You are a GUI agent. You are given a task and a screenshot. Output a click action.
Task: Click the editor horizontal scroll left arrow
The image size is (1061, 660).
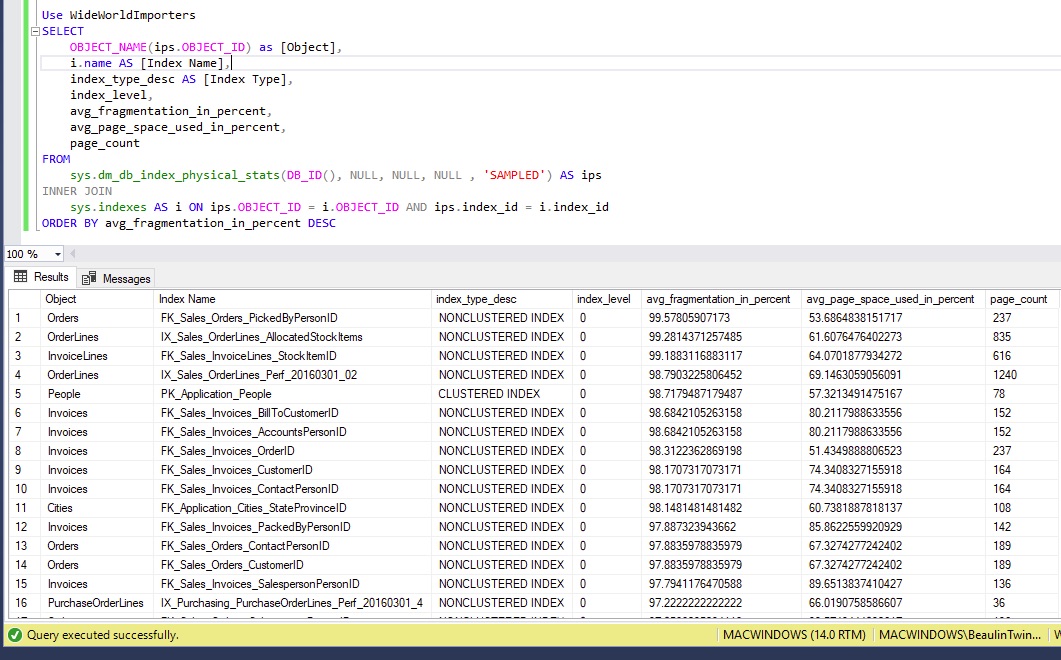click(72, 255)
